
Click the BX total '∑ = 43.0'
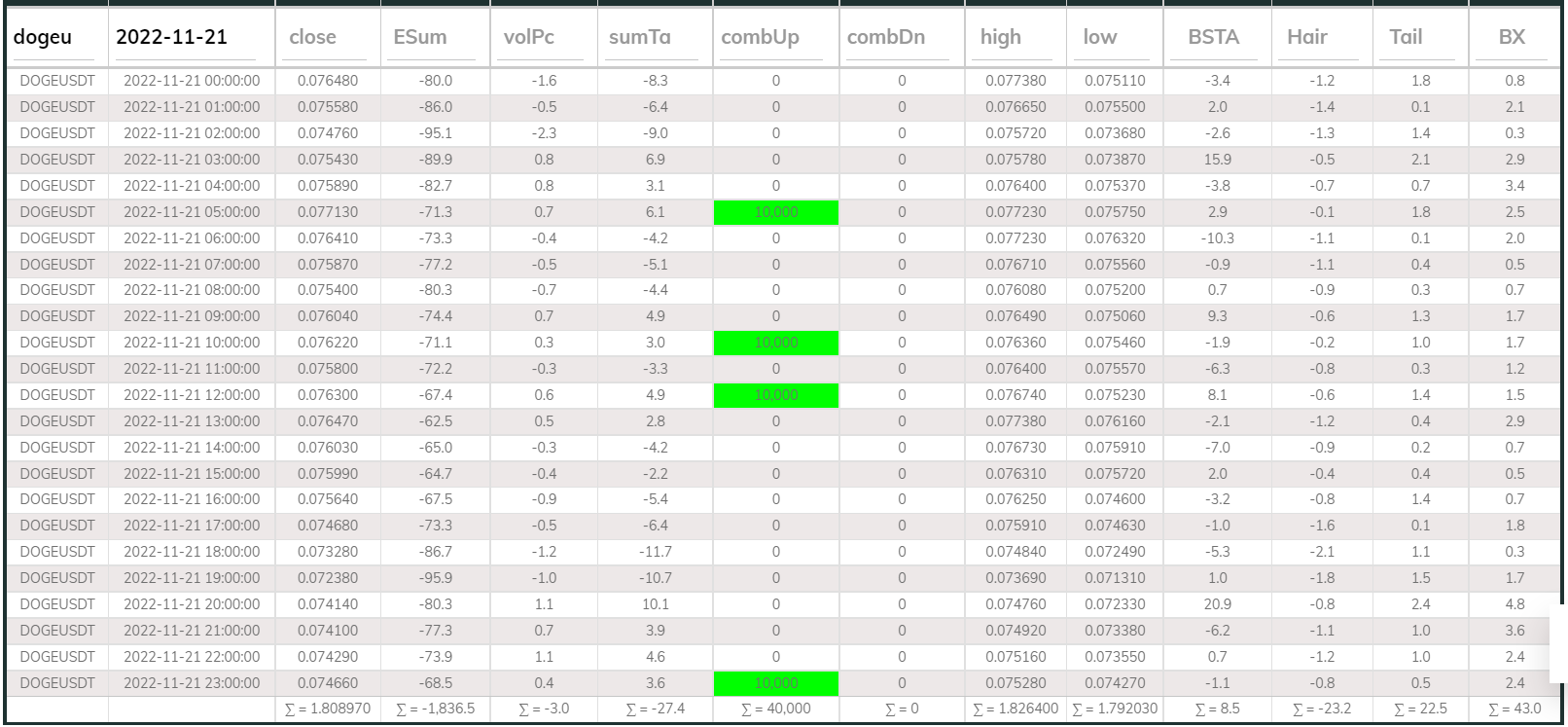[x=1515, y=709]
